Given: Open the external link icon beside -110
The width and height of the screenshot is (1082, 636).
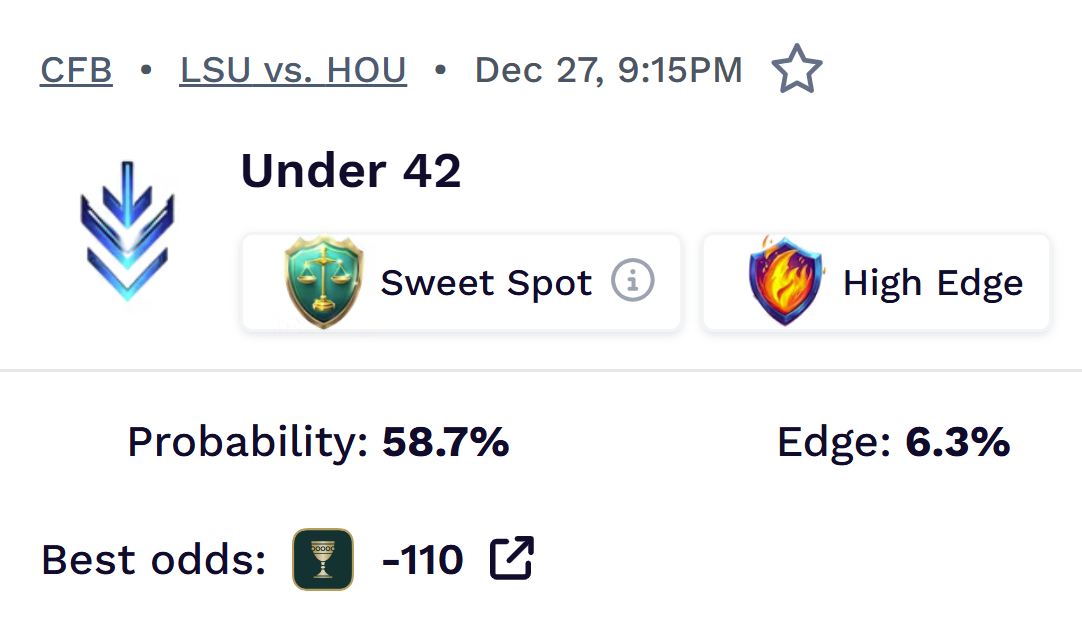Looking at the screenshot, I should (511, 558).
